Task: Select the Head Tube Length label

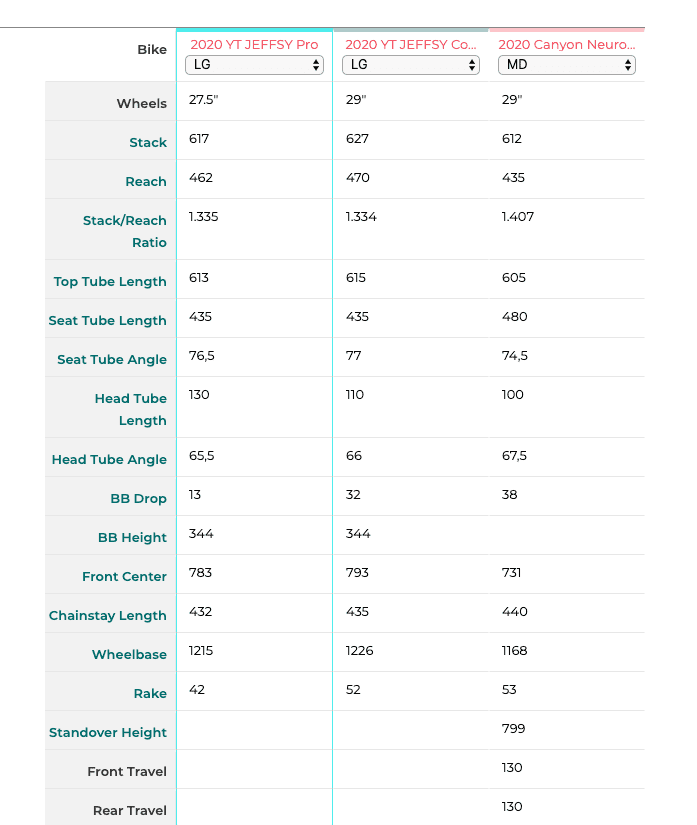Action: click(x=131, y=409)
